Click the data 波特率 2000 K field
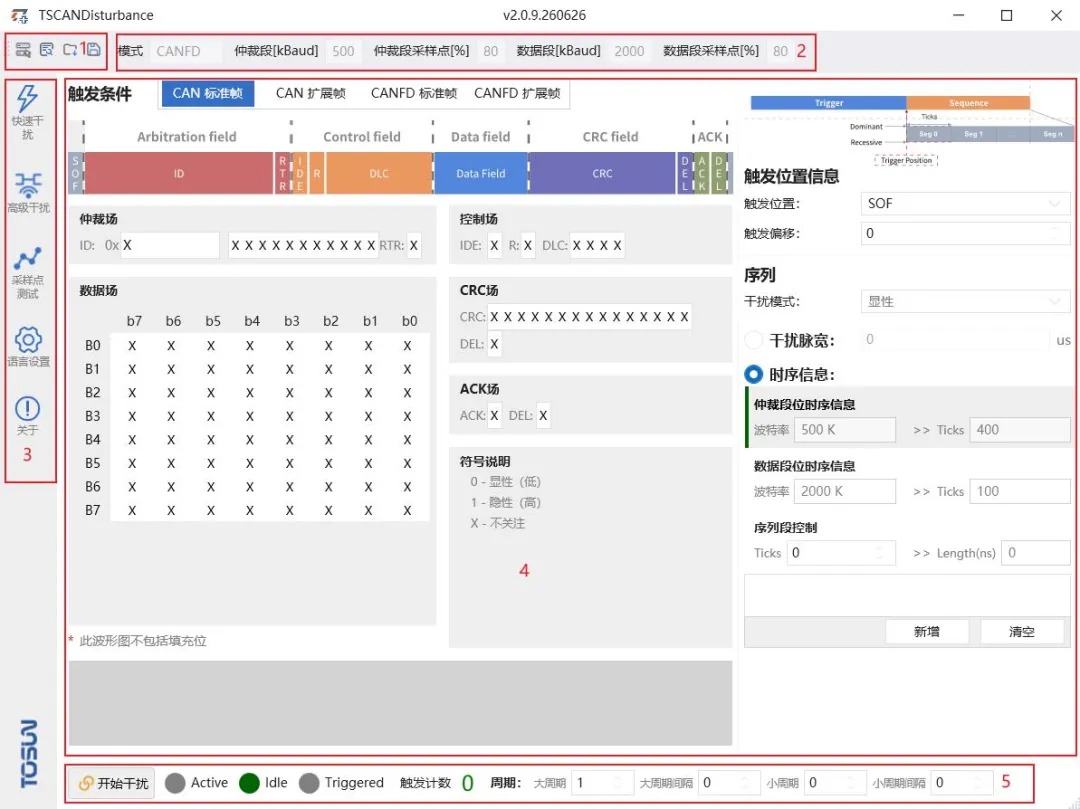The image size is (1080, 809). coord(844,492)
